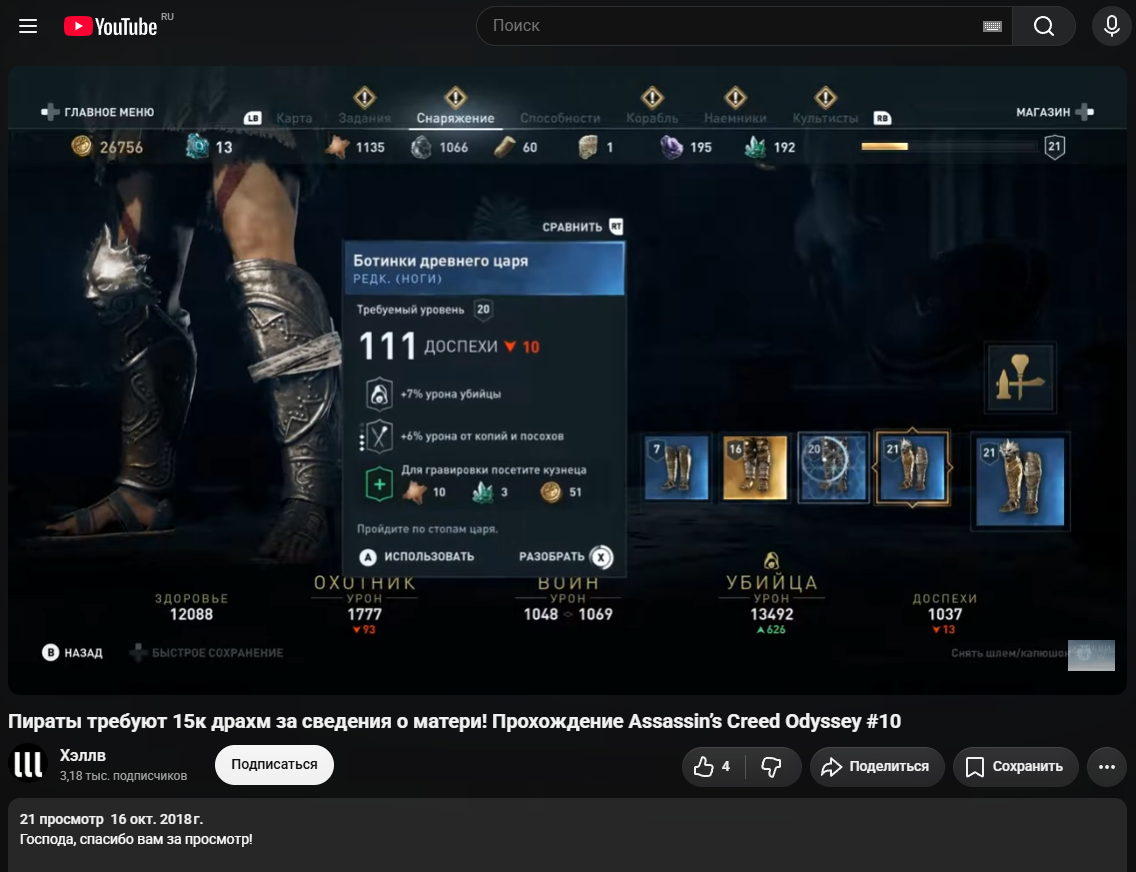Click the weapon silhouette slot above items
The width and height of the screenshot is (1136, 872).
pos(1020,378)
